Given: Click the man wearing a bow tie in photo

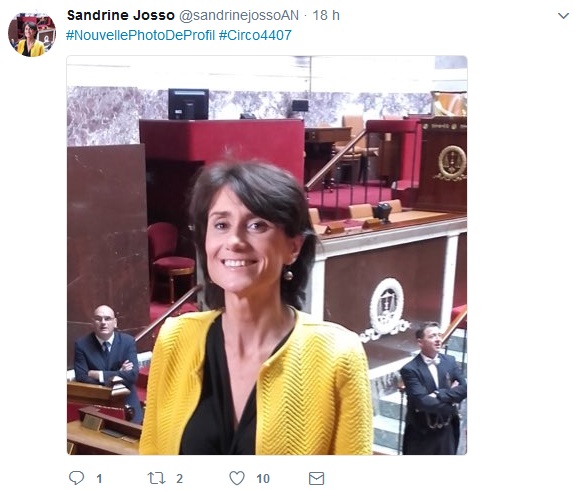Looking at the screenshot, I should pyautogui.click(x=433, y=388).
